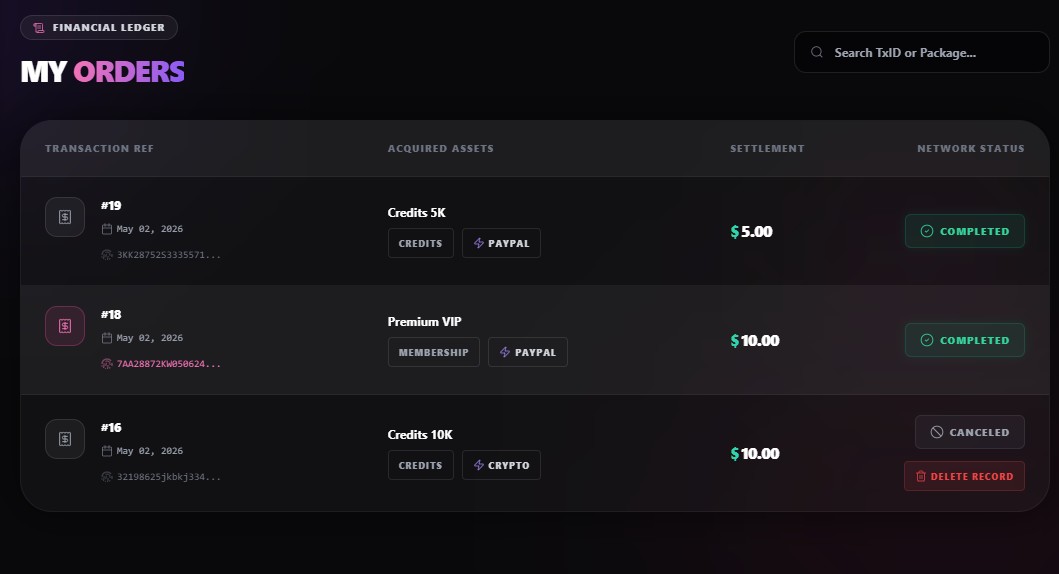Image resolution: width=1059 pixels, height=574 pixels.
Task: Click the Transaction Ref column header
Action: [99, 149]
